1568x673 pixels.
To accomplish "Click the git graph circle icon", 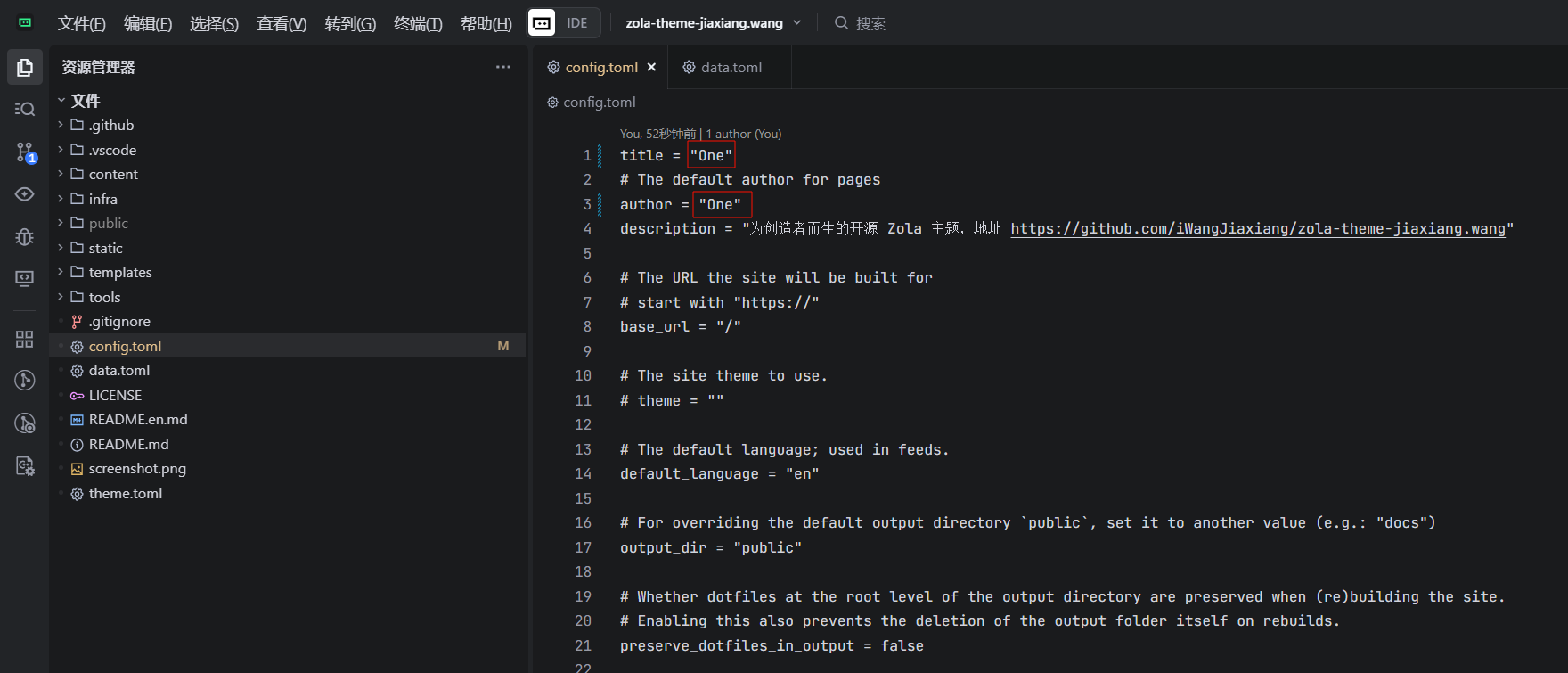I will click(25, 381).
